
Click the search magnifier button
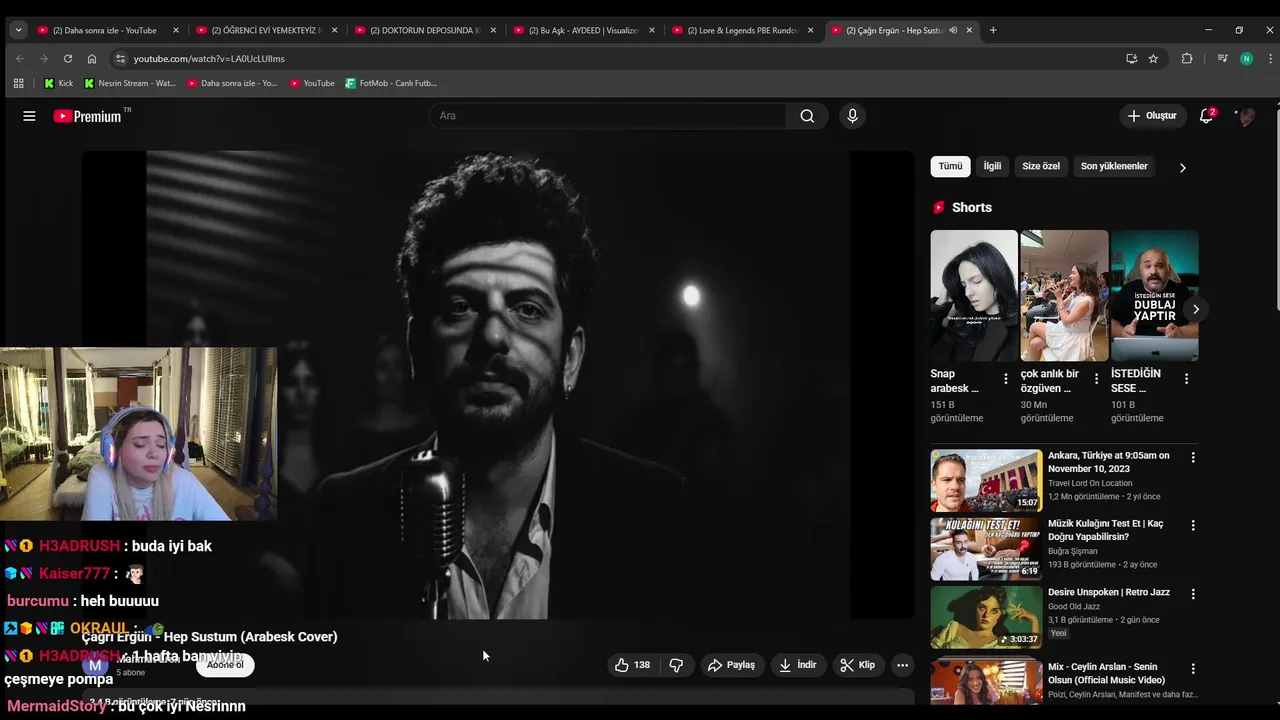coord(807,116)
